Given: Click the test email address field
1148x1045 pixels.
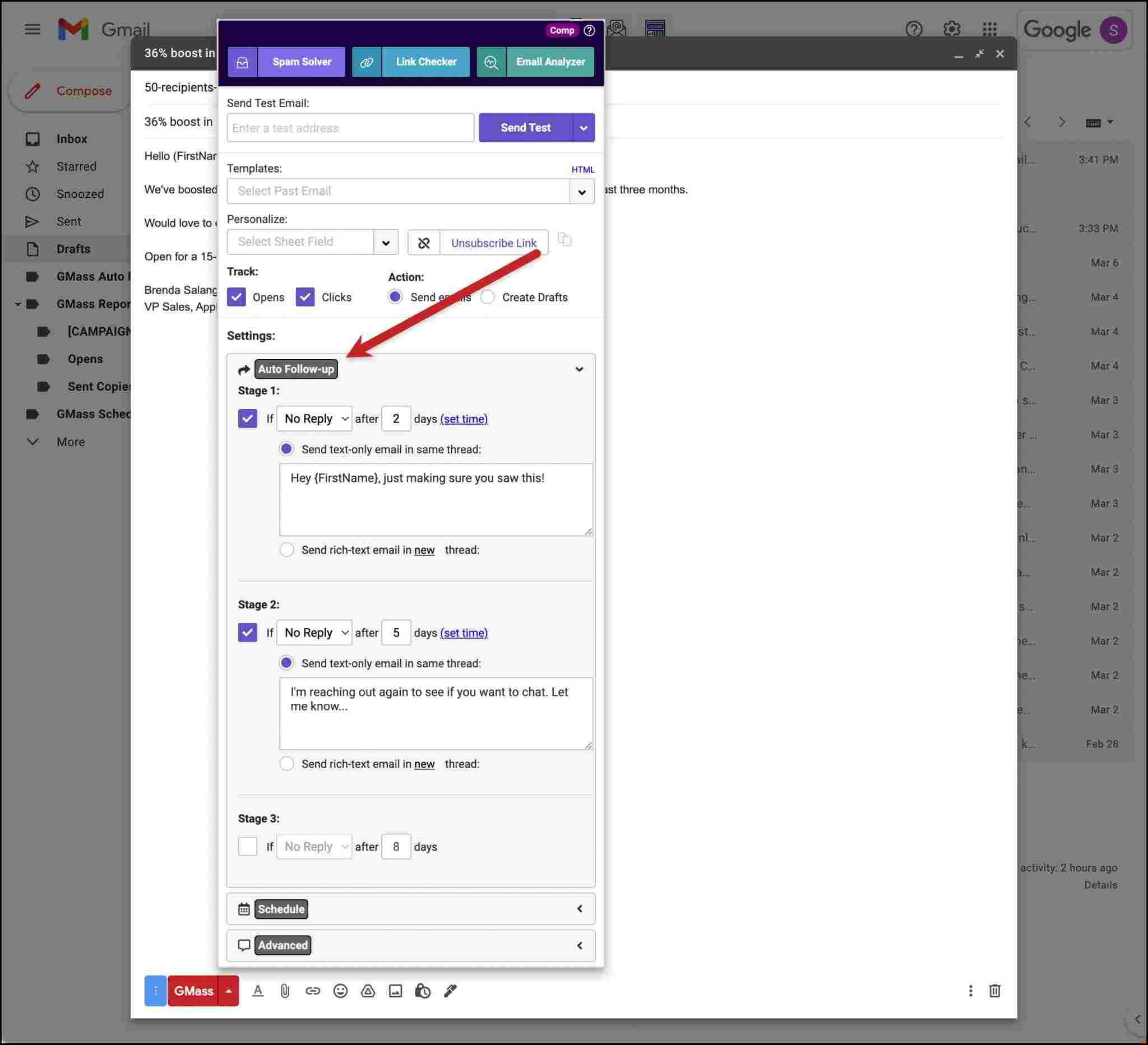Looking at the screenshot, I should [x=350, y=128].
